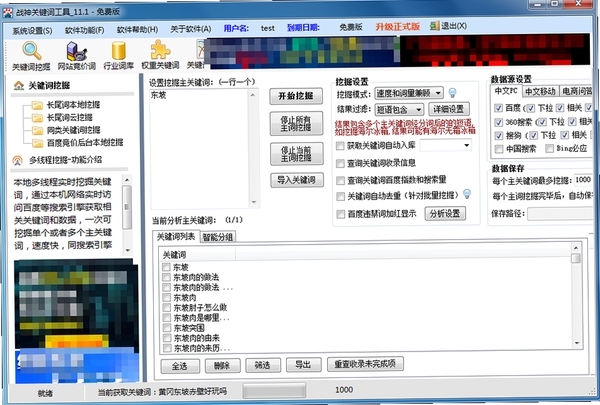Switch to the 中文移动 data source tab

(x=540, y=91)
